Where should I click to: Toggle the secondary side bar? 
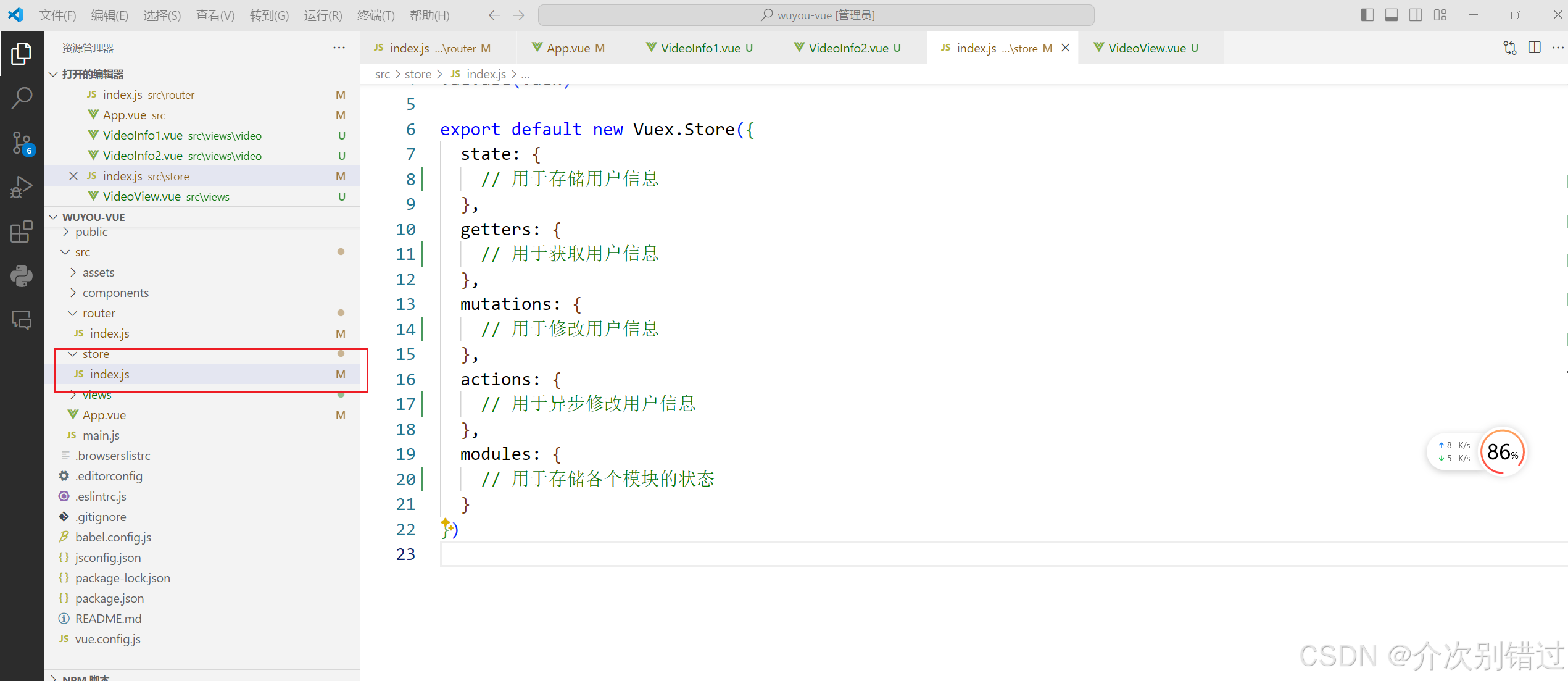(x=1416, y=15)
